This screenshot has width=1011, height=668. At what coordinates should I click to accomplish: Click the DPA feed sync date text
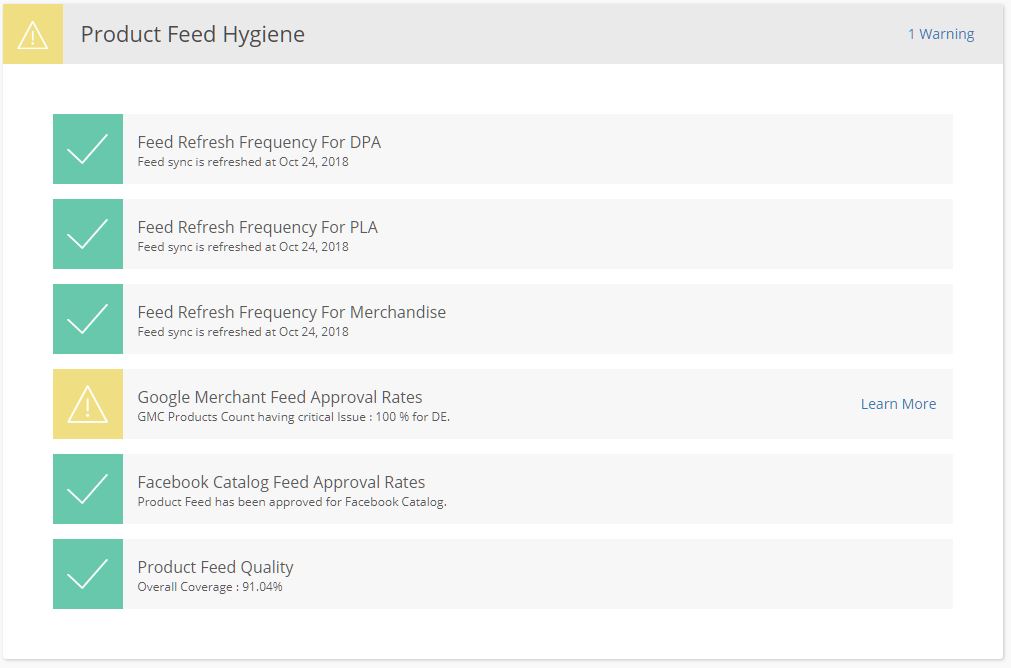coord(243,162)
